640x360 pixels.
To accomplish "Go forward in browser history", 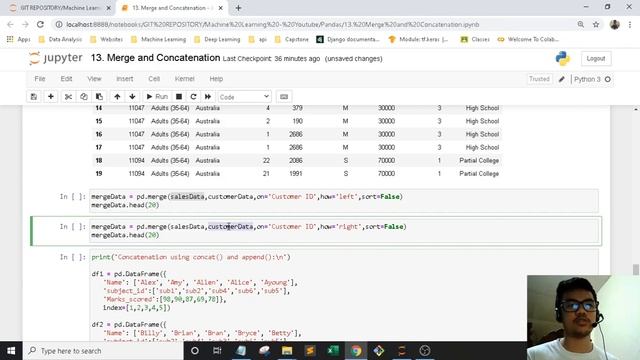I will pyautogui.click(x=25, y=24).
